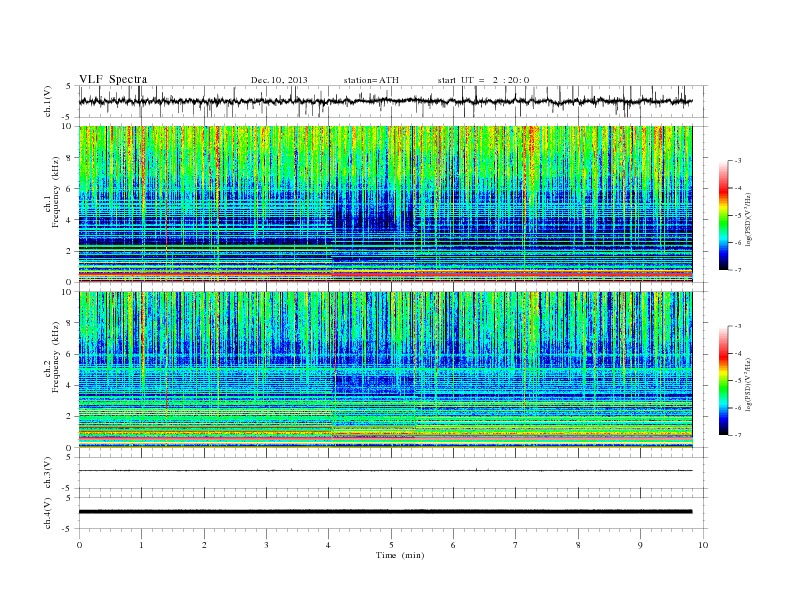Click ch.1 color bar "-3" tick label

(x=737, y=161)
